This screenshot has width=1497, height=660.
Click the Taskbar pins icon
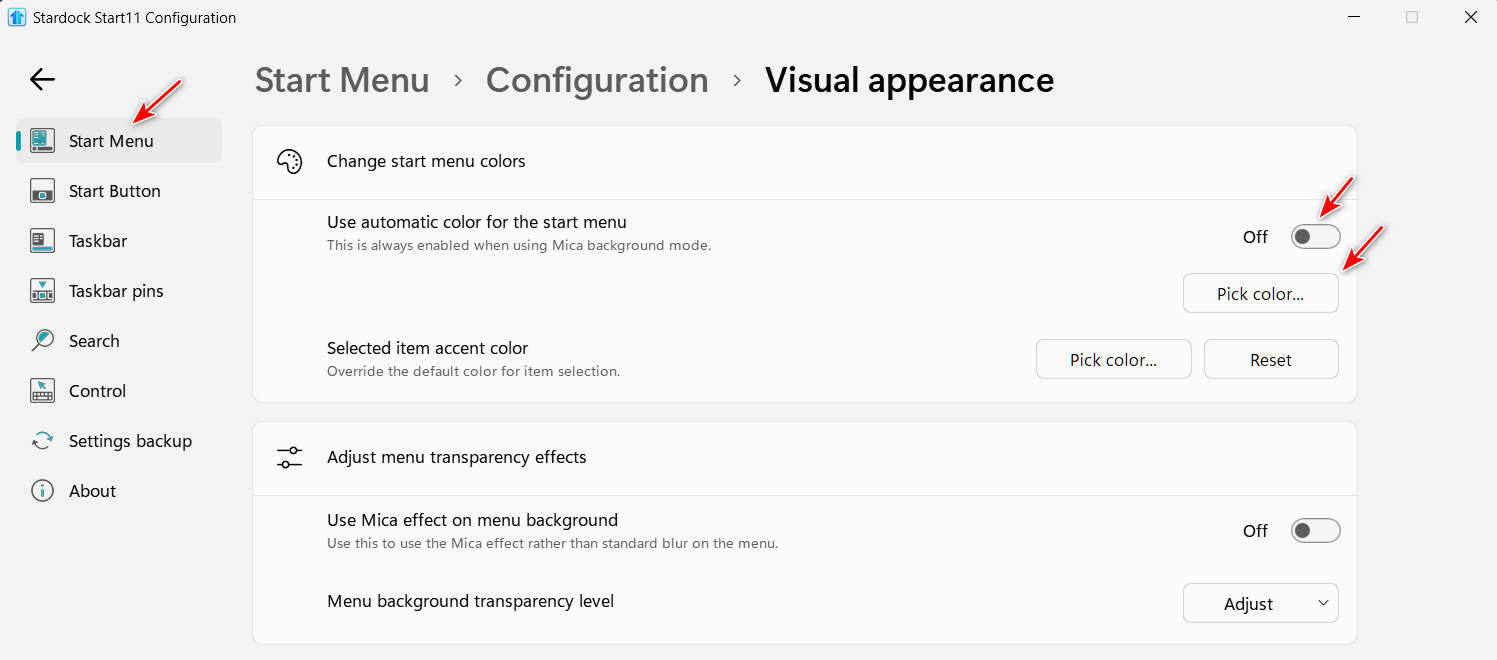[x=42, y=291]
